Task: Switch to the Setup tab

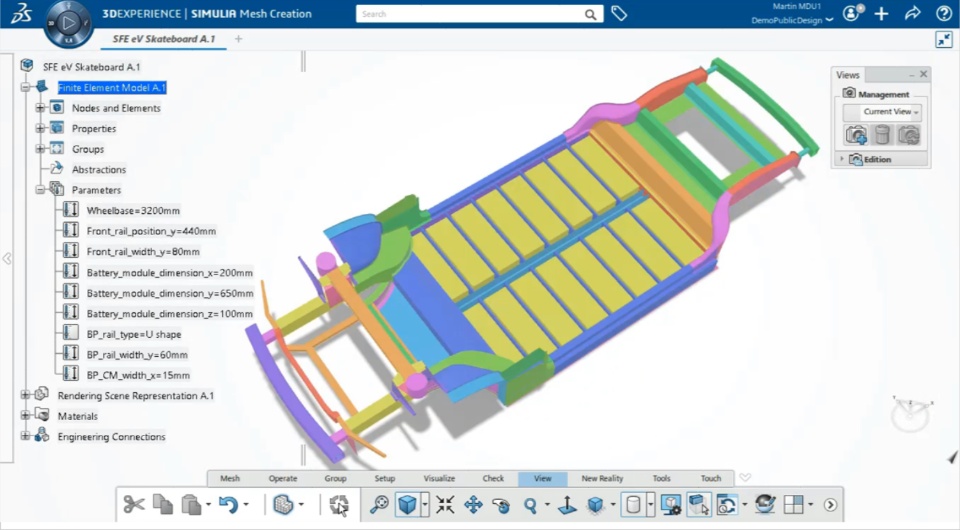Action: [384, 479]
